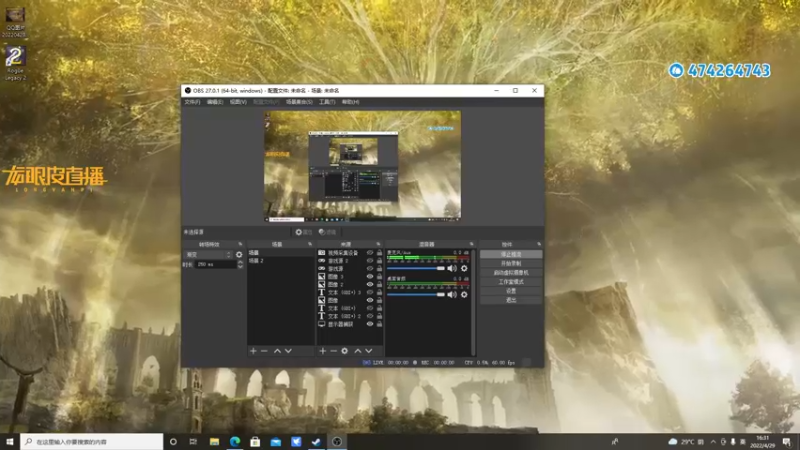Click the Windows taskbar search box
This screenshot has height=450, width=800.
(92, 442)
